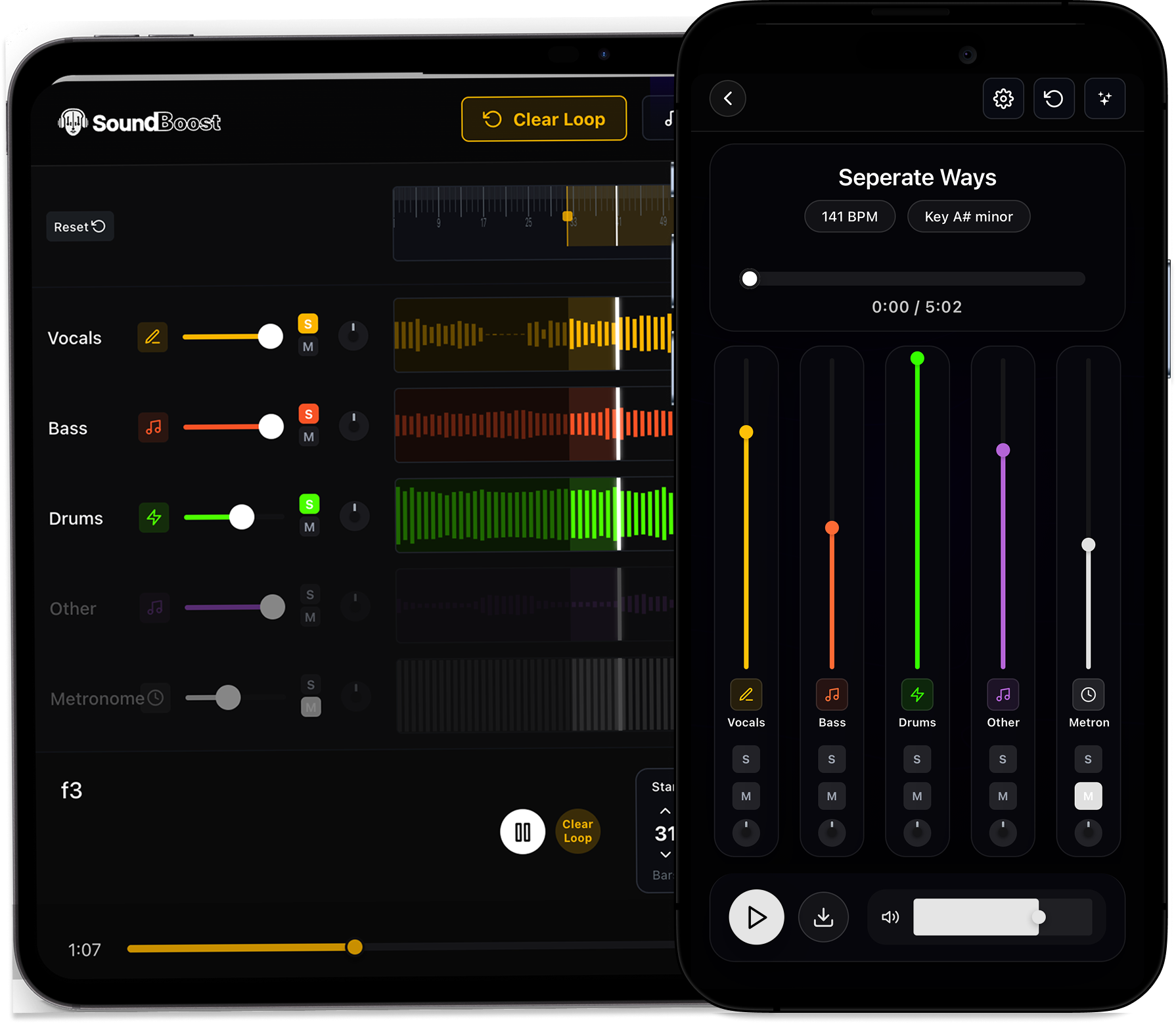Solo Vocals on phone mixer
This screenshot has width=1176, height=1024.
746,759
